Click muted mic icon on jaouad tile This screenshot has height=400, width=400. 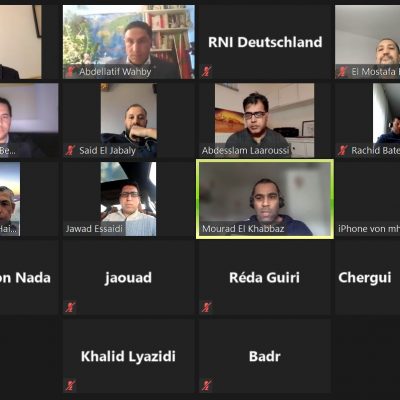click(x=70, y=307)
